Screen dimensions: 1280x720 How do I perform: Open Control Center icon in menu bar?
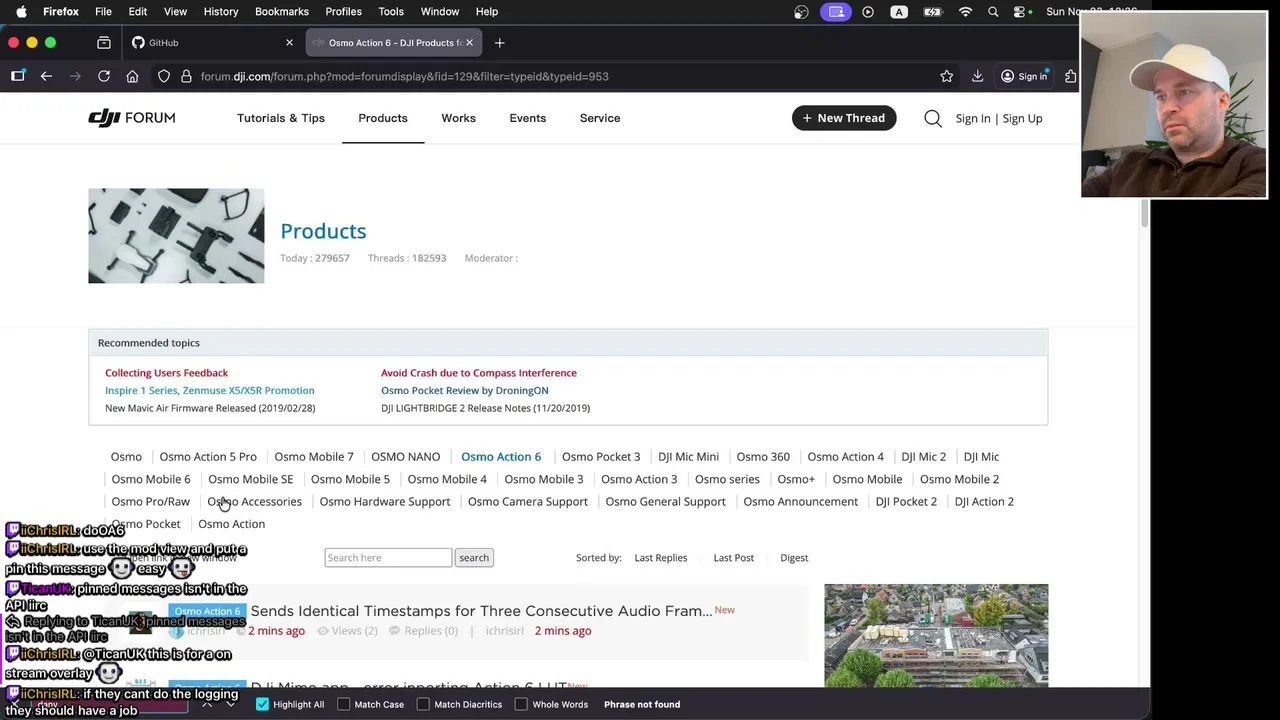pyautogui.click(x=1020, y=12)
